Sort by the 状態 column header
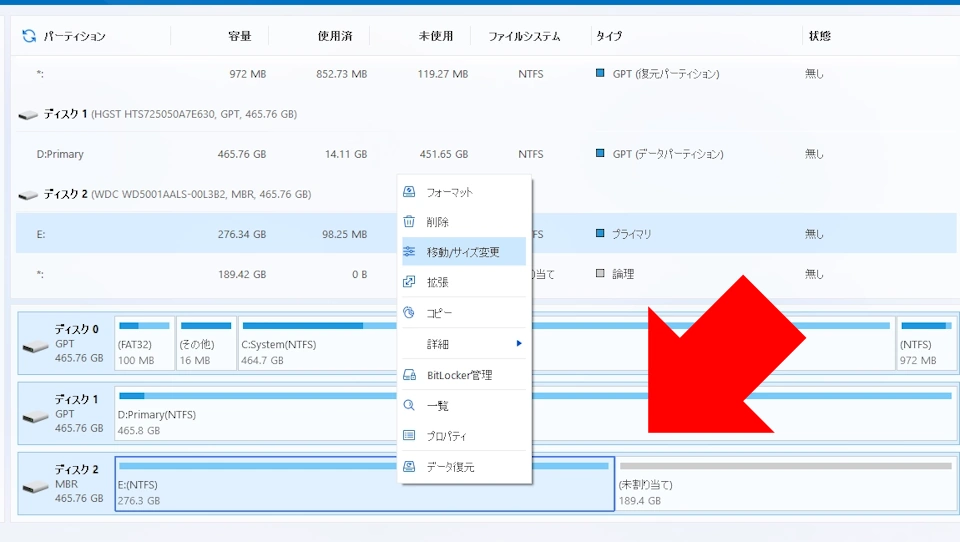The image size is (960, 542). (820, 36)
